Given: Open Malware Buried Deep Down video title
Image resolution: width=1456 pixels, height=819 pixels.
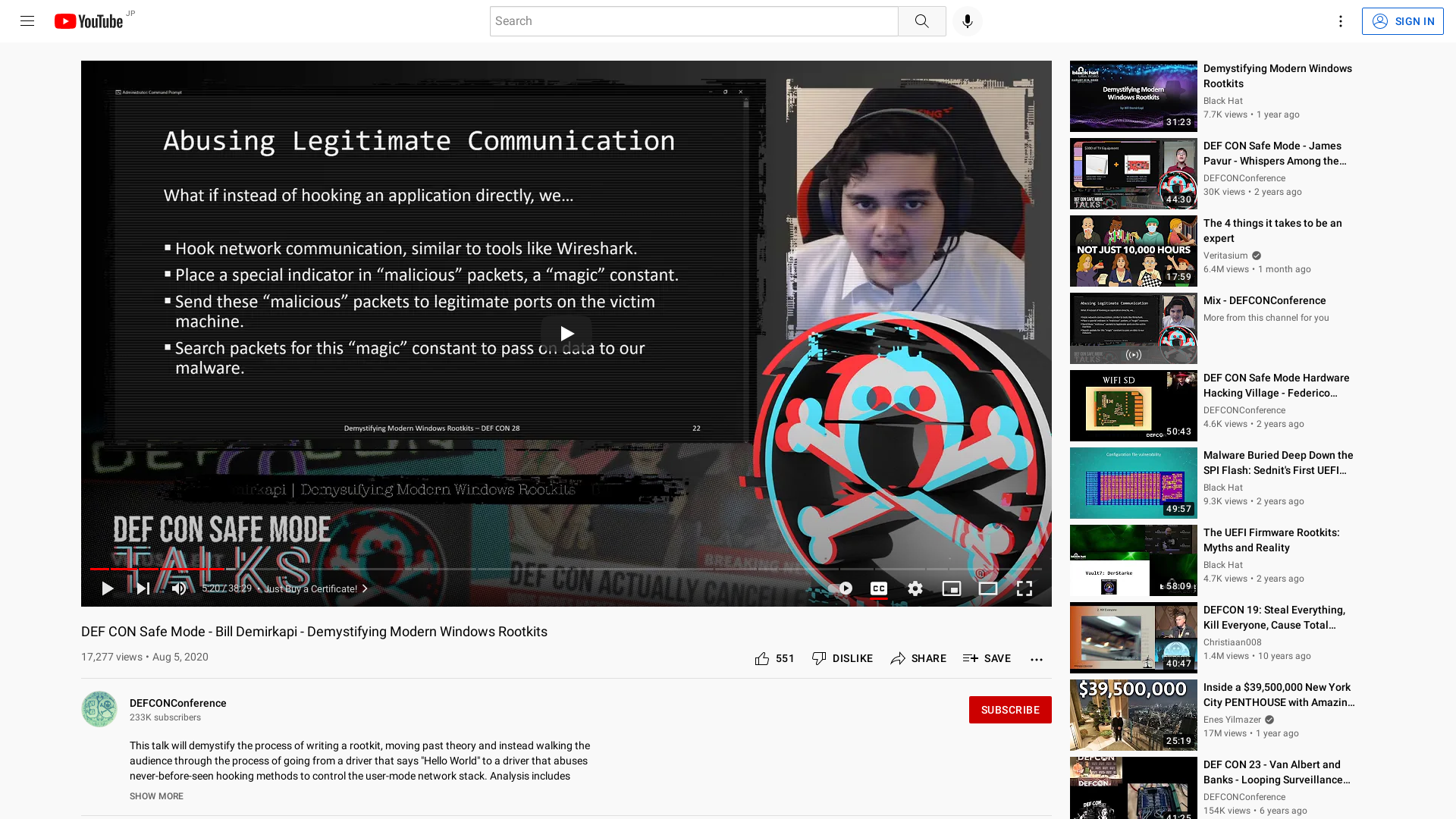Looking at the screenshot, I should point(1279,463).
